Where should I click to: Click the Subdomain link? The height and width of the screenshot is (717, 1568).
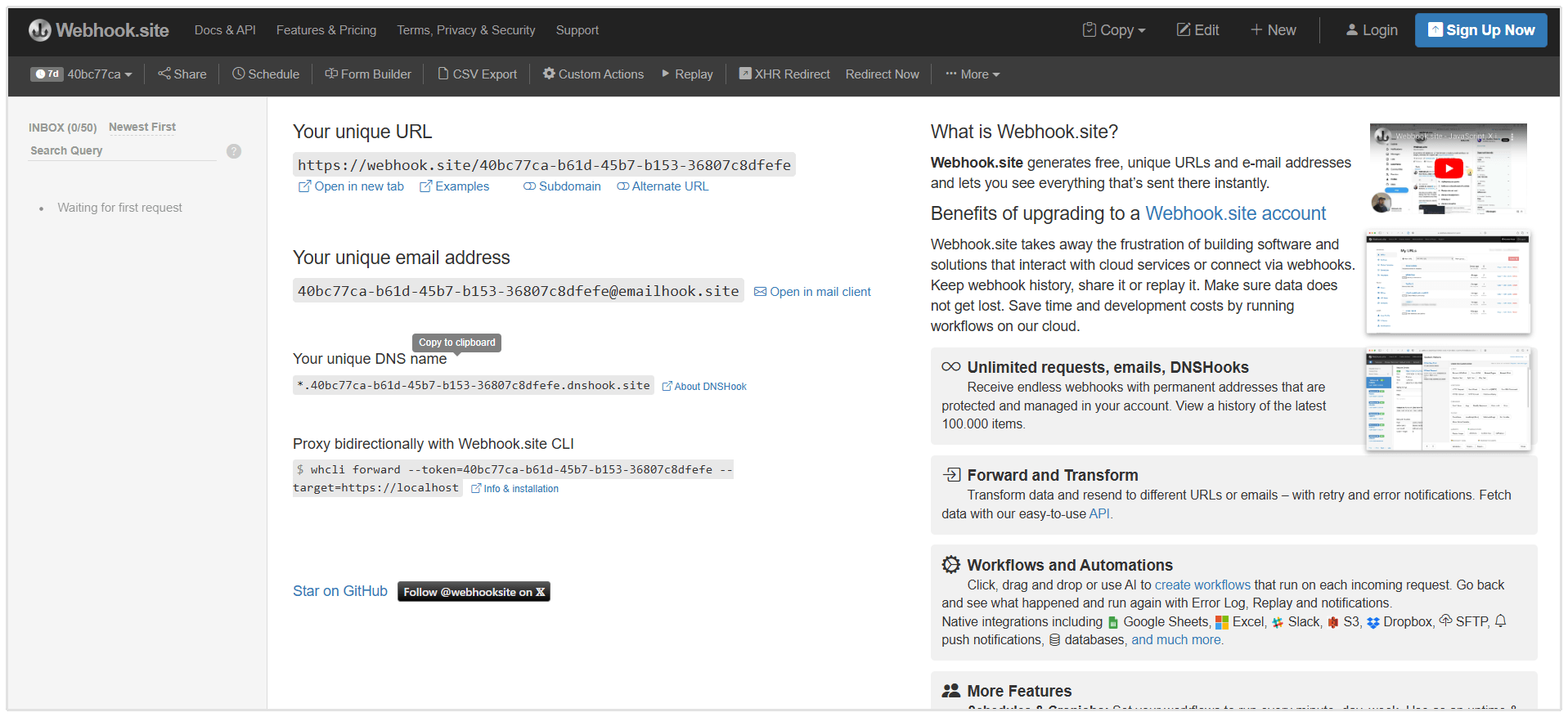point(562,186)
